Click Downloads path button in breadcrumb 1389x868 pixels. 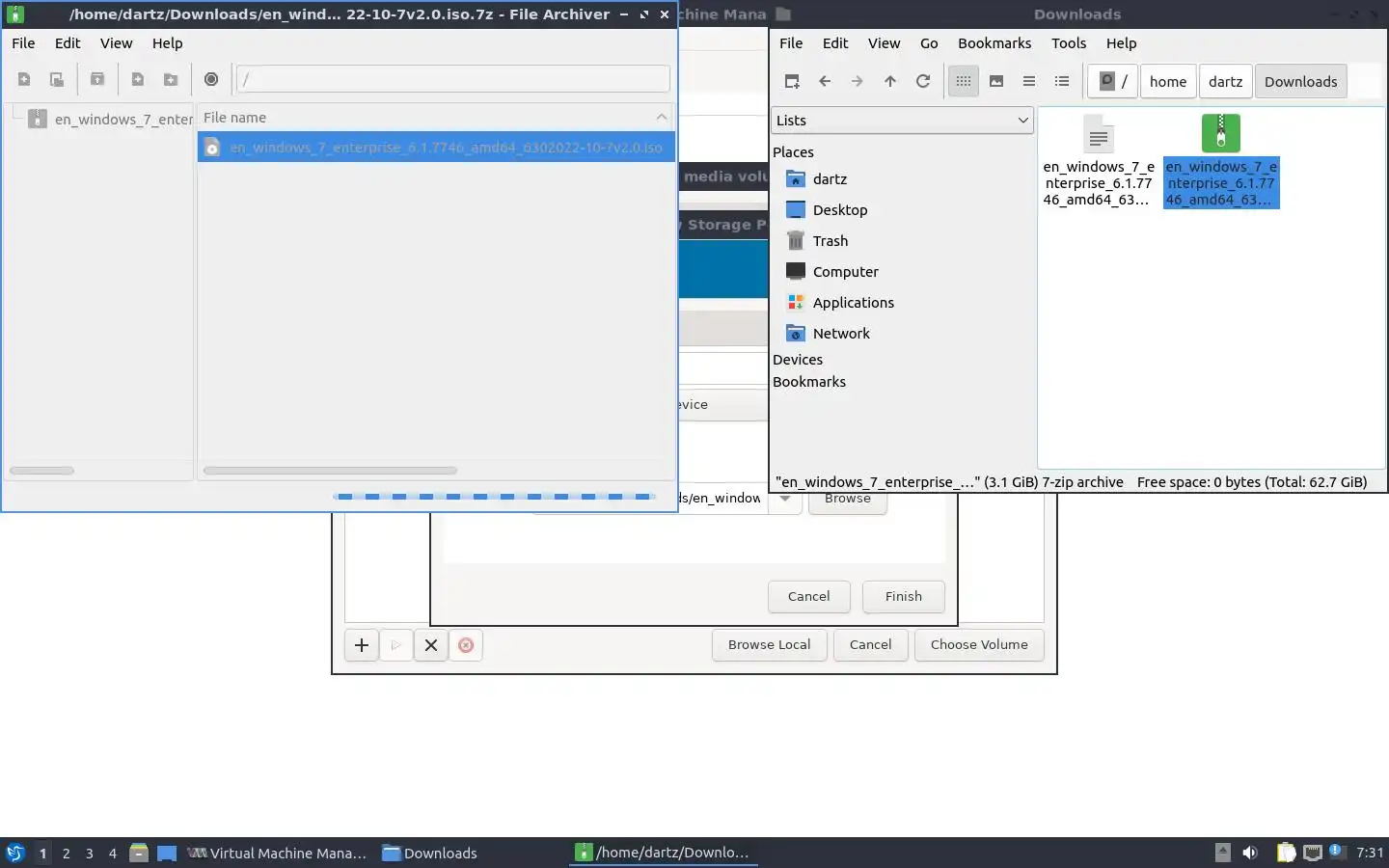(x=1300, y=82)
